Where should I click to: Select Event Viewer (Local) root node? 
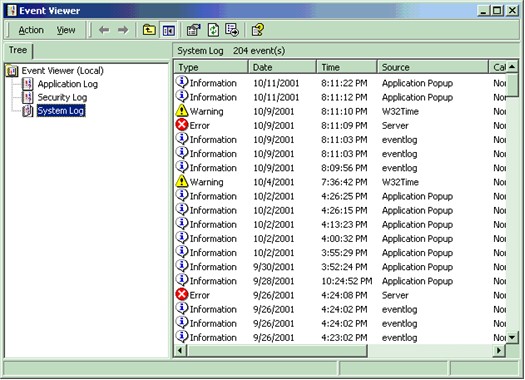coord(62,71)
